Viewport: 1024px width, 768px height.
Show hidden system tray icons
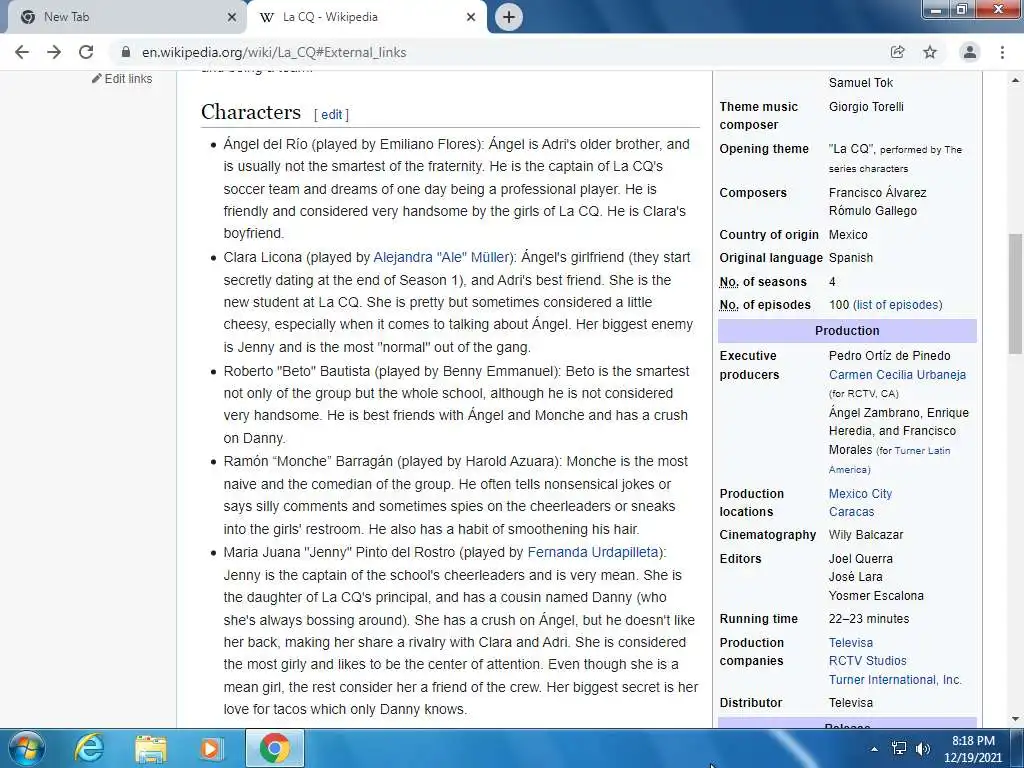click(874, 749)
